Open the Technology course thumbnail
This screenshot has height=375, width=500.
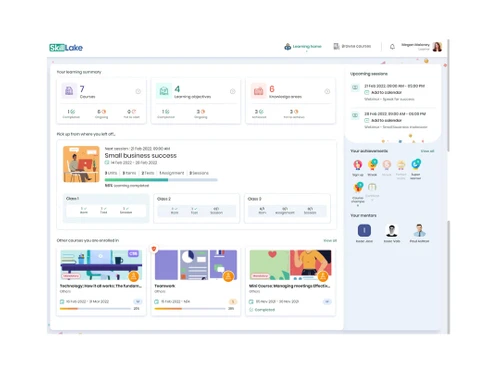pos(101,265)
